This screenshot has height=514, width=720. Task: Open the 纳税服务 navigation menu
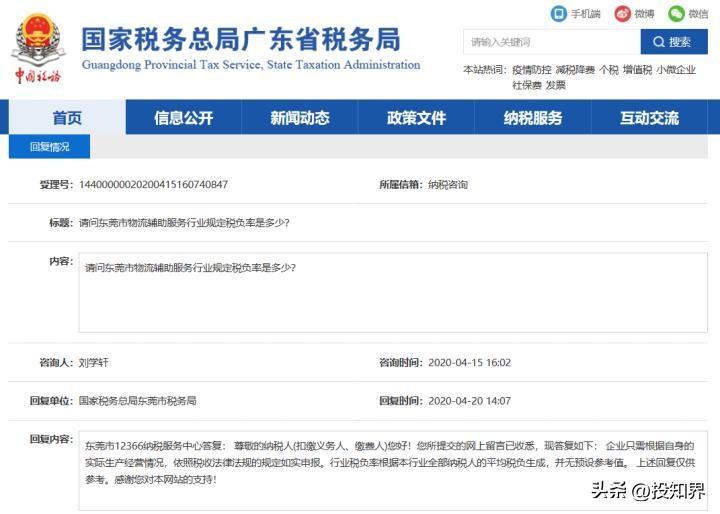(533, 117)
